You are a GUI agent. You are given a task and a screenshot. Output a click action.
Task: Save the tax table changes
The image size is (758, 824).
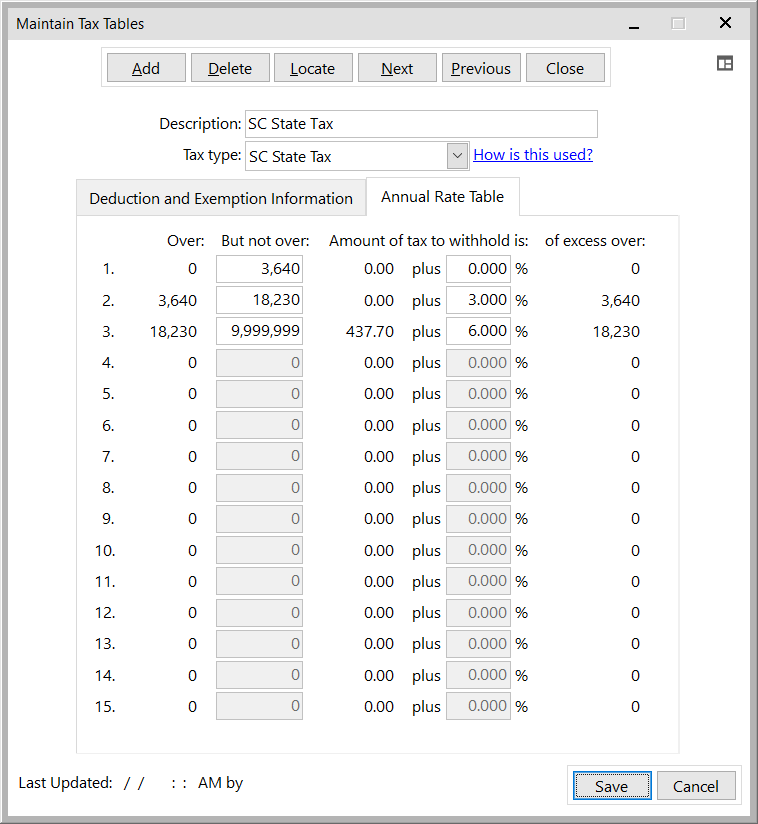tap(611, 786)
